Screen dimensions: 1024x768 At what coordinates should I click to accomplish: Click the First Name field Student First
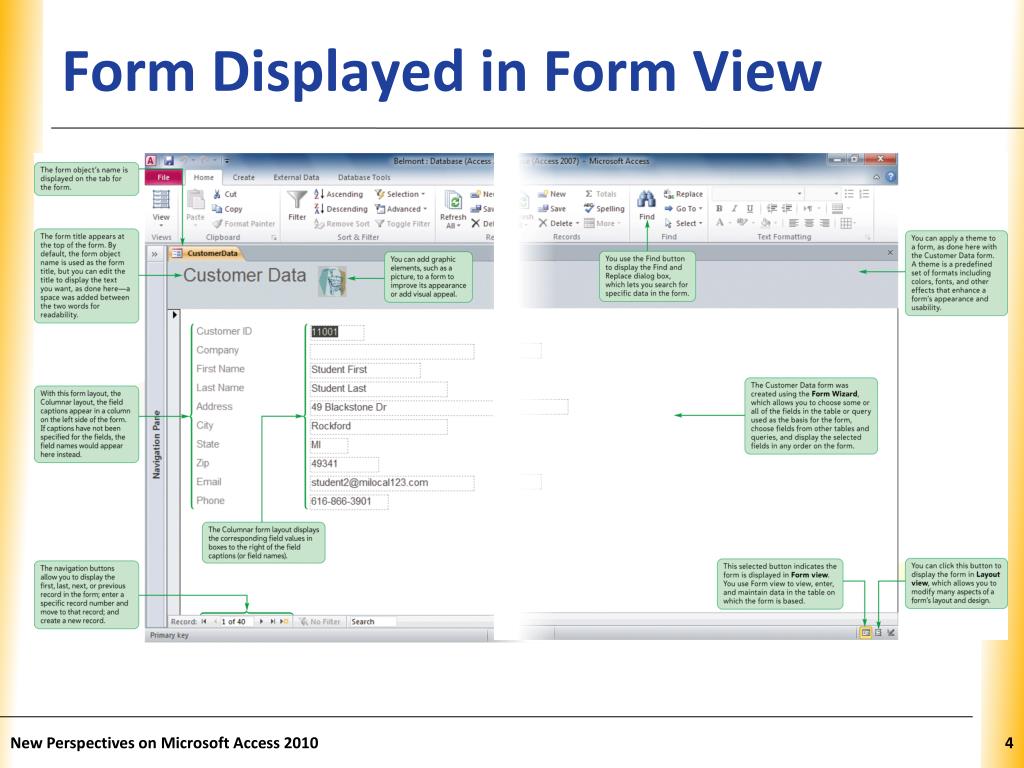coord(364,370)
